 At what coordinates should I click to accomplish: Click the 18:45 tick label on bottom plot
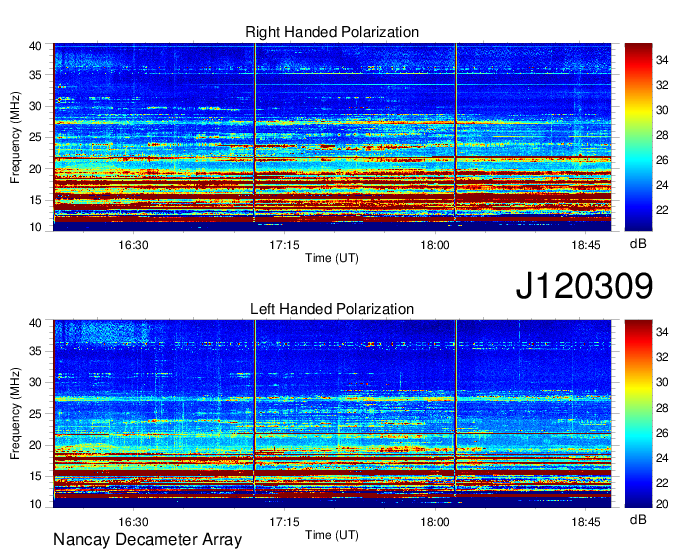(585, 522)
